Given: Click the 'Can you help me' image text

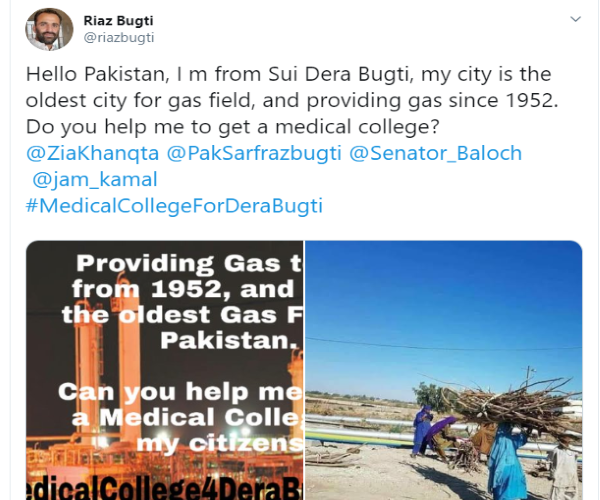Looking at the screenshot, I should 180,392.
